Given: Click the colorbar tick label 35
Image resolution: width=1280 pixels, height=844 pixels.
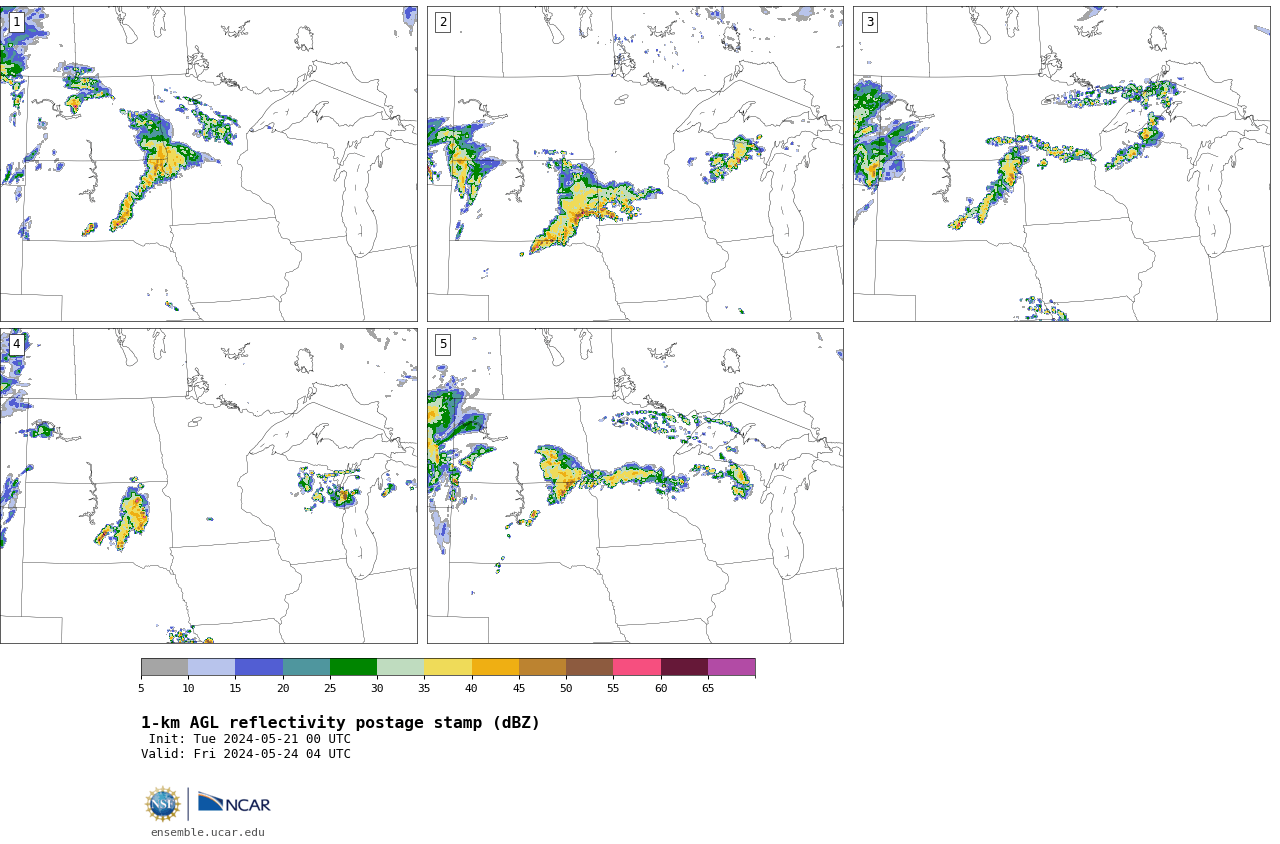Looking at the screenshot, I should (x=424, y=688).
